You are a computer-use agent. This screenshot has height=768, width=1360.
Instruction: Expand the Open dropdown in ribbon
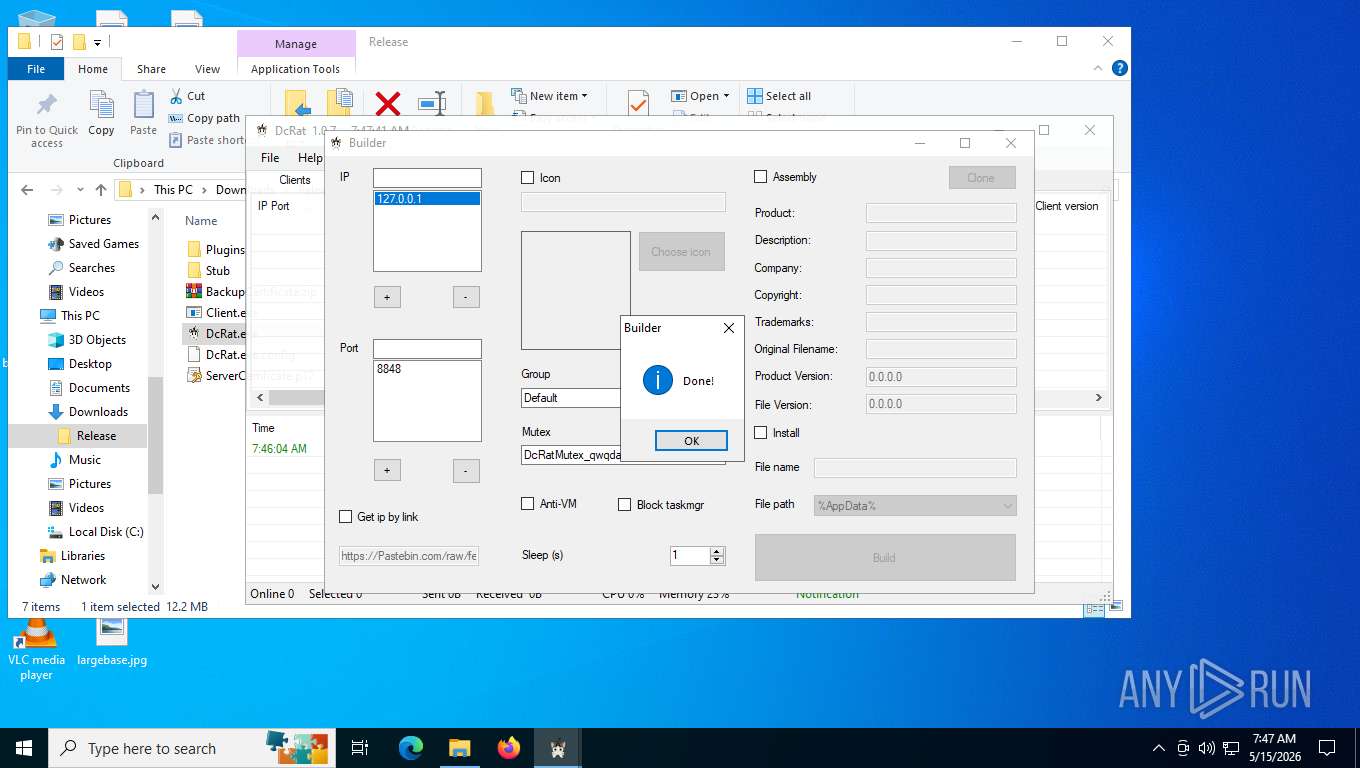[726, 96]
